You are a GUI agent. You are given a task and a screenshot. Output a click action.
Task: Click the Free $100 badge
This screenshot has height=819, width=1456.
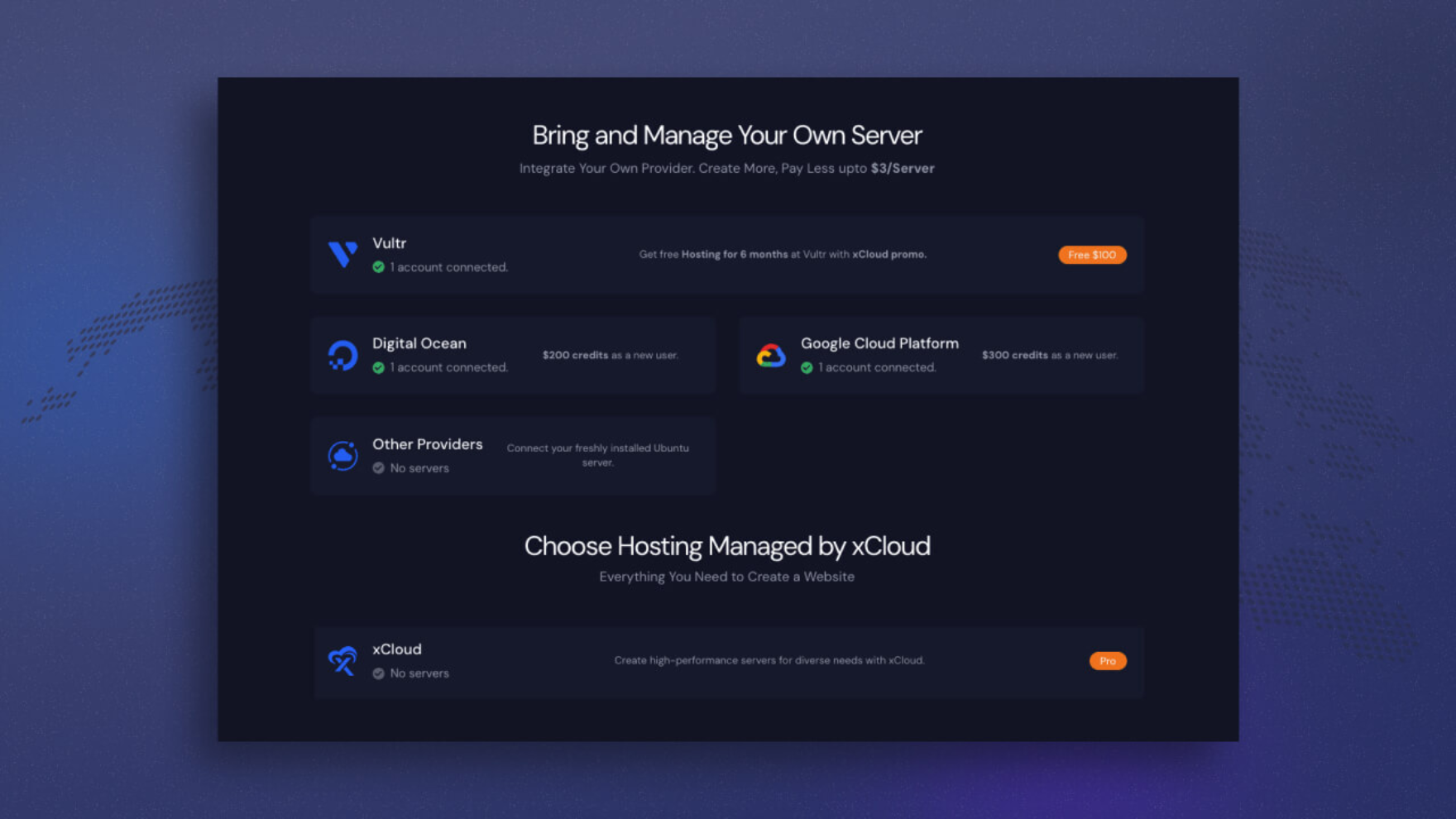click(1092, 255)
